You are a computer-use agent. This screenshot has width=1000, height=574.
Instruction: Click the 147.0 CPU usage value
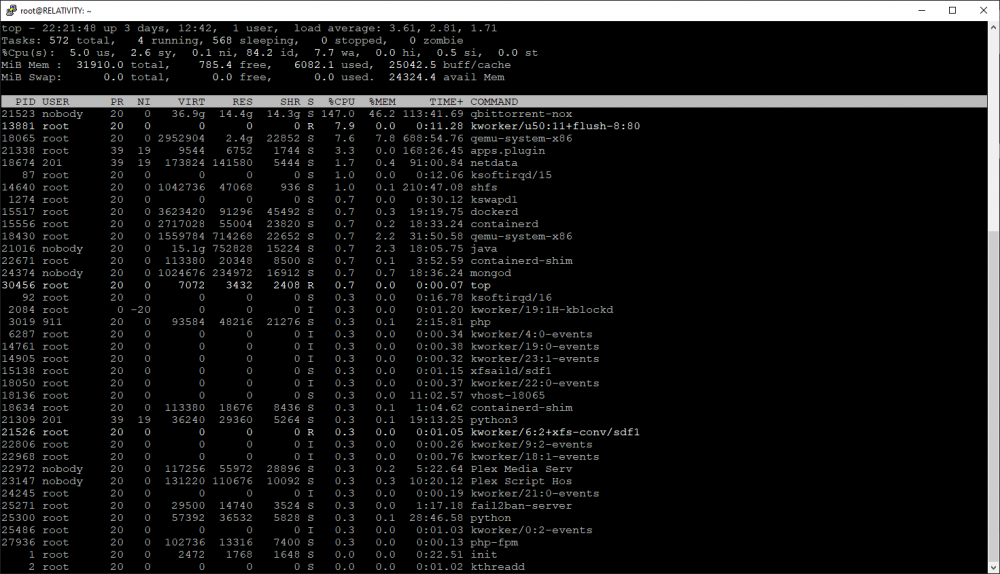tap(337, 114)
